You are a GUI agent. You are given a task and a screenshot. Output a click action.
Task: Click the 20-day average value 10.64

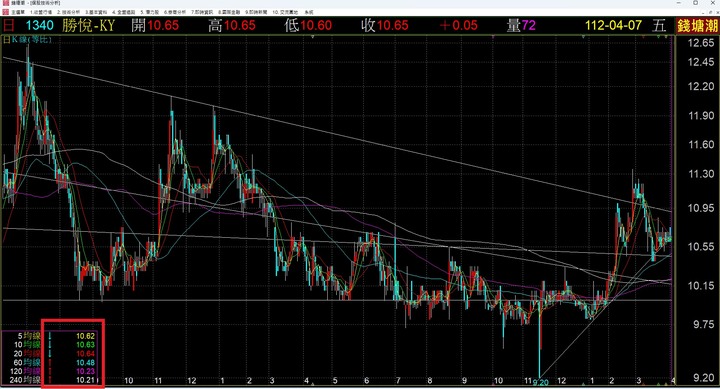(x=85, y=354)
